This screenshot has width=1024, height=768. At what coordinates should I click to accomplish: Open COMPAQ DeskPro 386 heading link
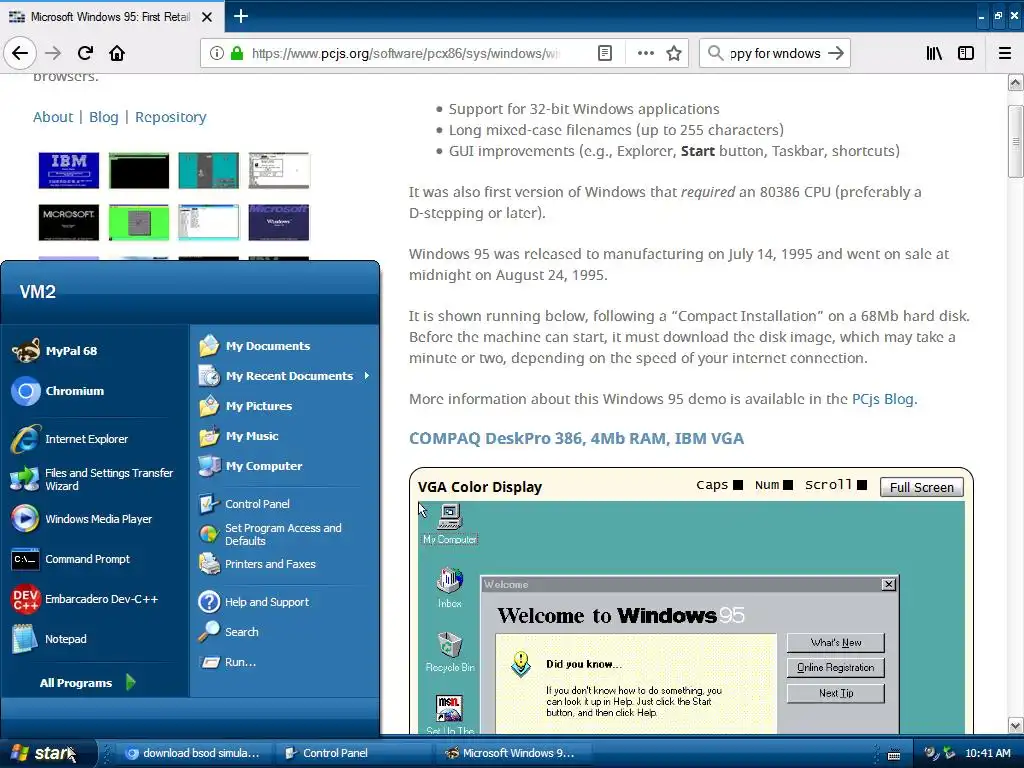coord(576,438)
